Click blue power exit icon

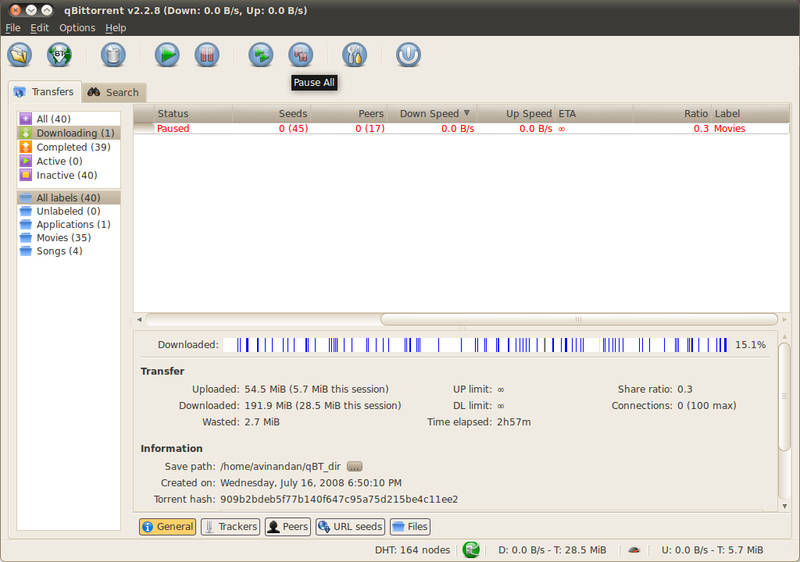tap(408, 55)
